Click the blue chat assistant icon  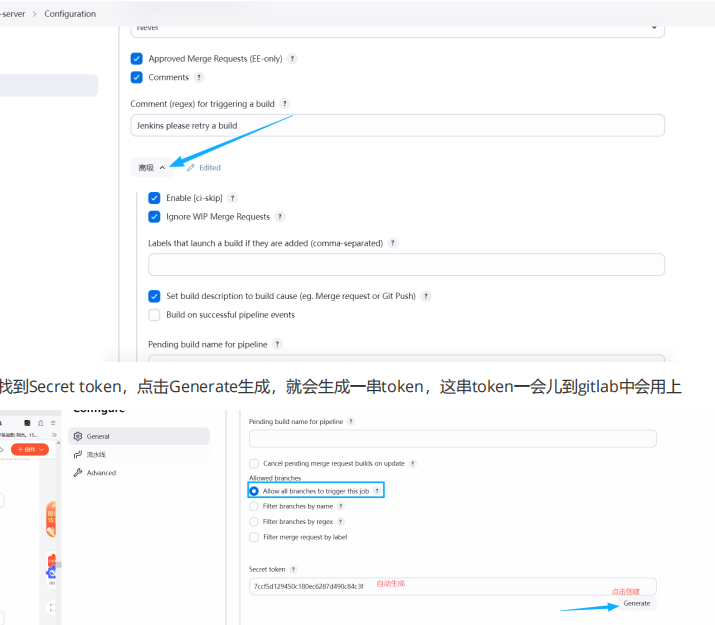click(x=51, y=572)
